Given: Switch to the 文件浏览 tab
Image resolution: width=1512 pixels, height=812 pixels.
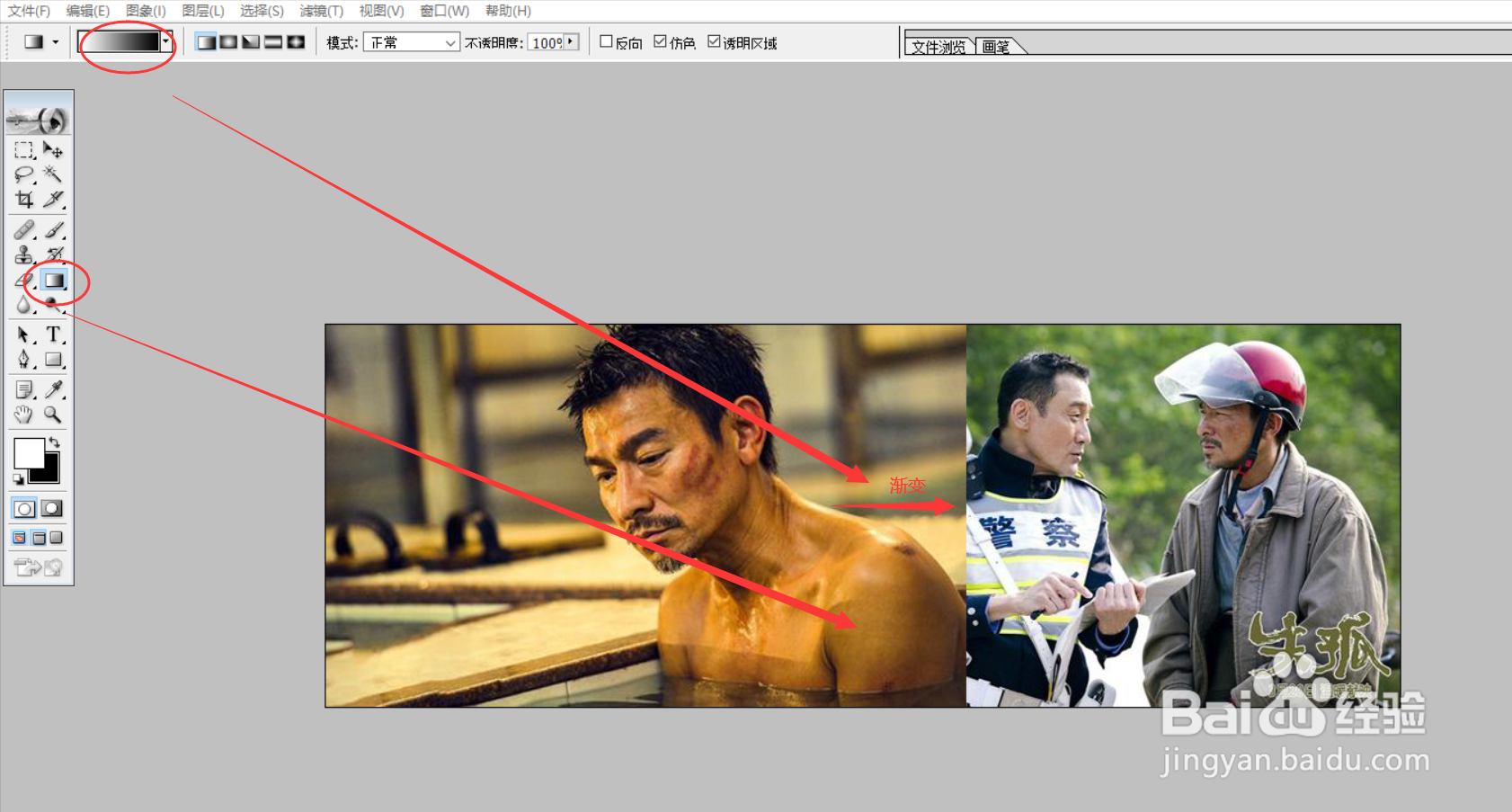Looking at the screenshot, I should (x=938, y=47).
